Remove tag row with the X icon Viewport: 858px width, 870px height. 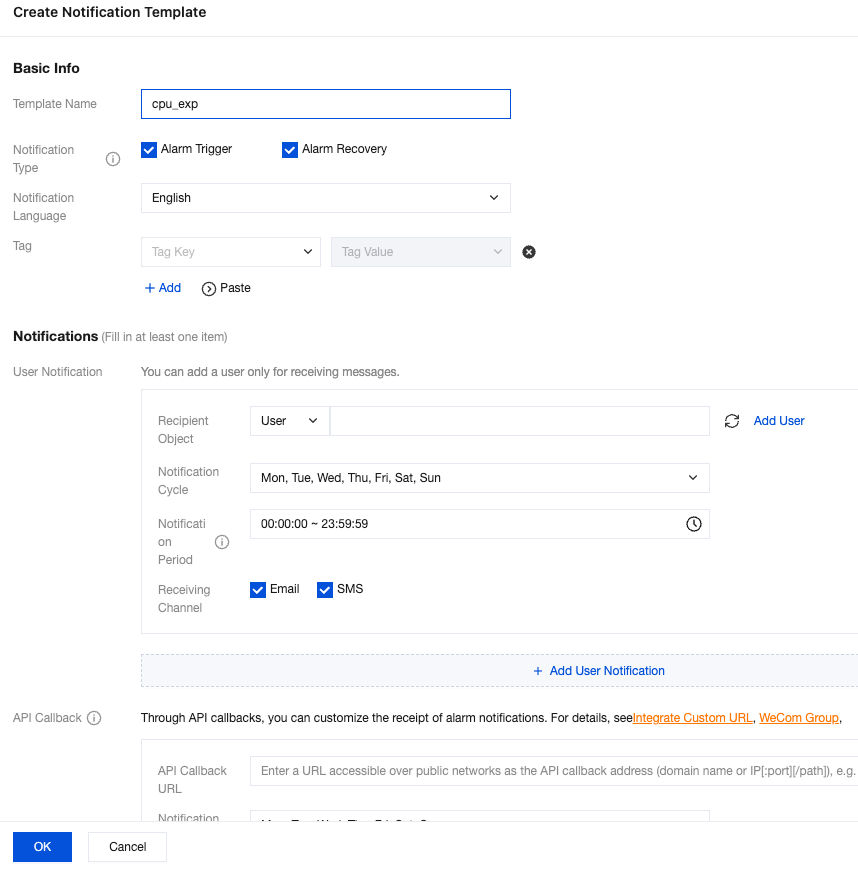click(x=529, y=252)
